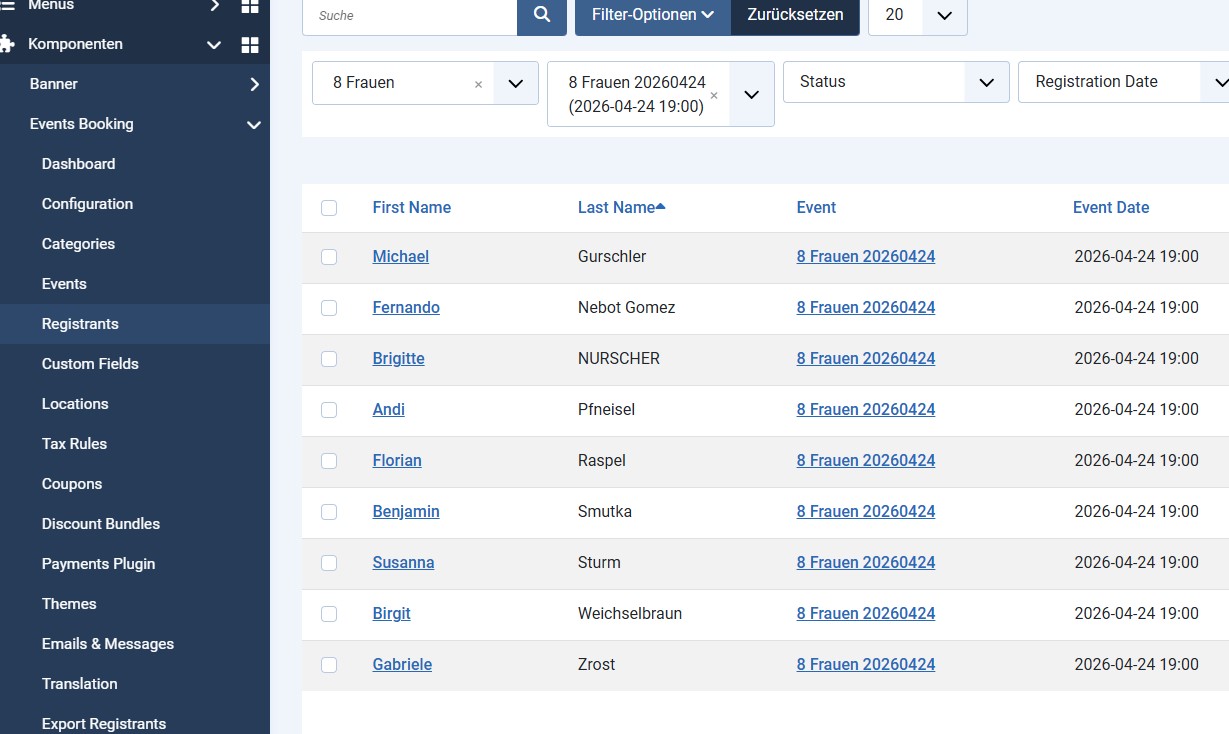Tick the select-all checkbox in header
Image resolution: width=1229 pixels, height=734 pixels.
(x=329, y=208)
